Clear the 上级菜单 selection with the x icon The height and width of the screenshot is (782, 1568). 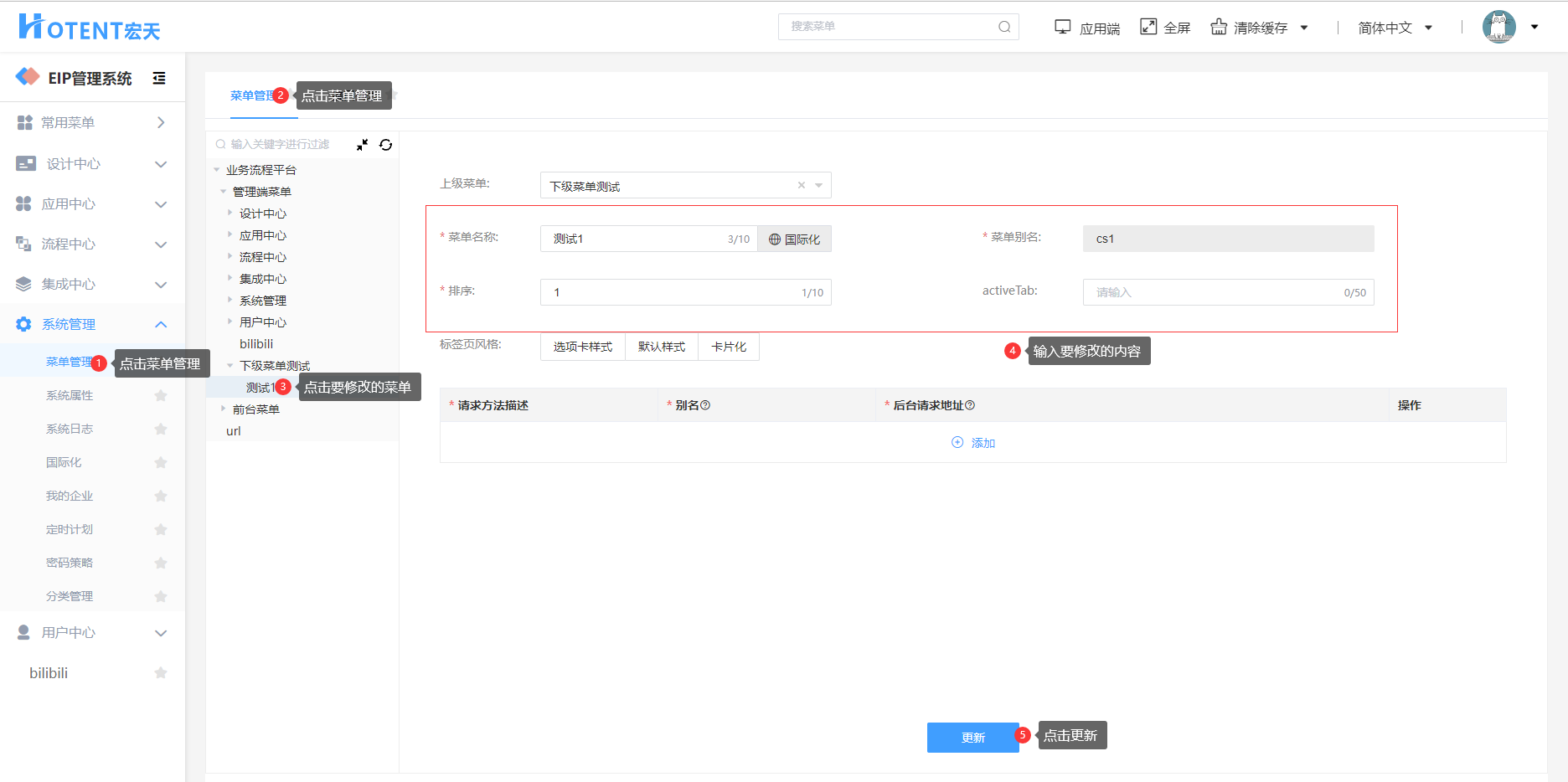[801, 186]
